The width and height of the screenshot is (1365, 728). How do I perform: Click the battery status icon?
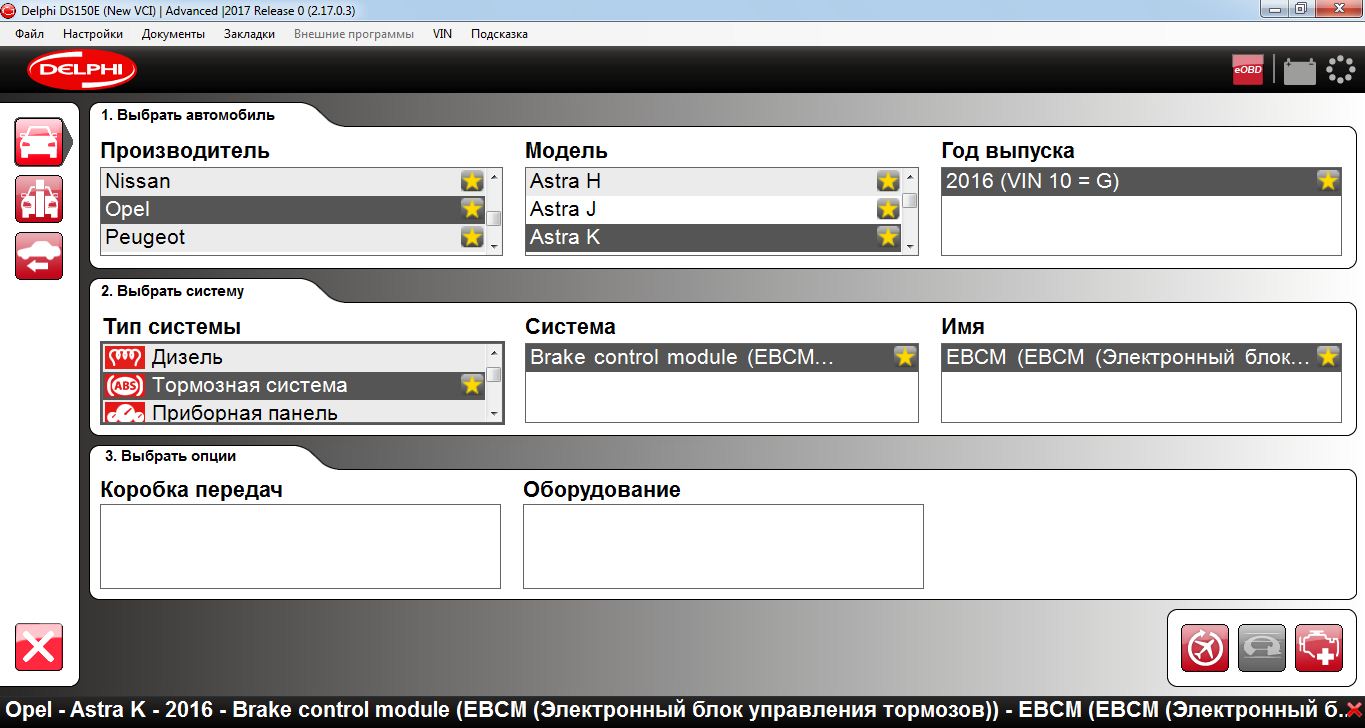pos(1299,71)
